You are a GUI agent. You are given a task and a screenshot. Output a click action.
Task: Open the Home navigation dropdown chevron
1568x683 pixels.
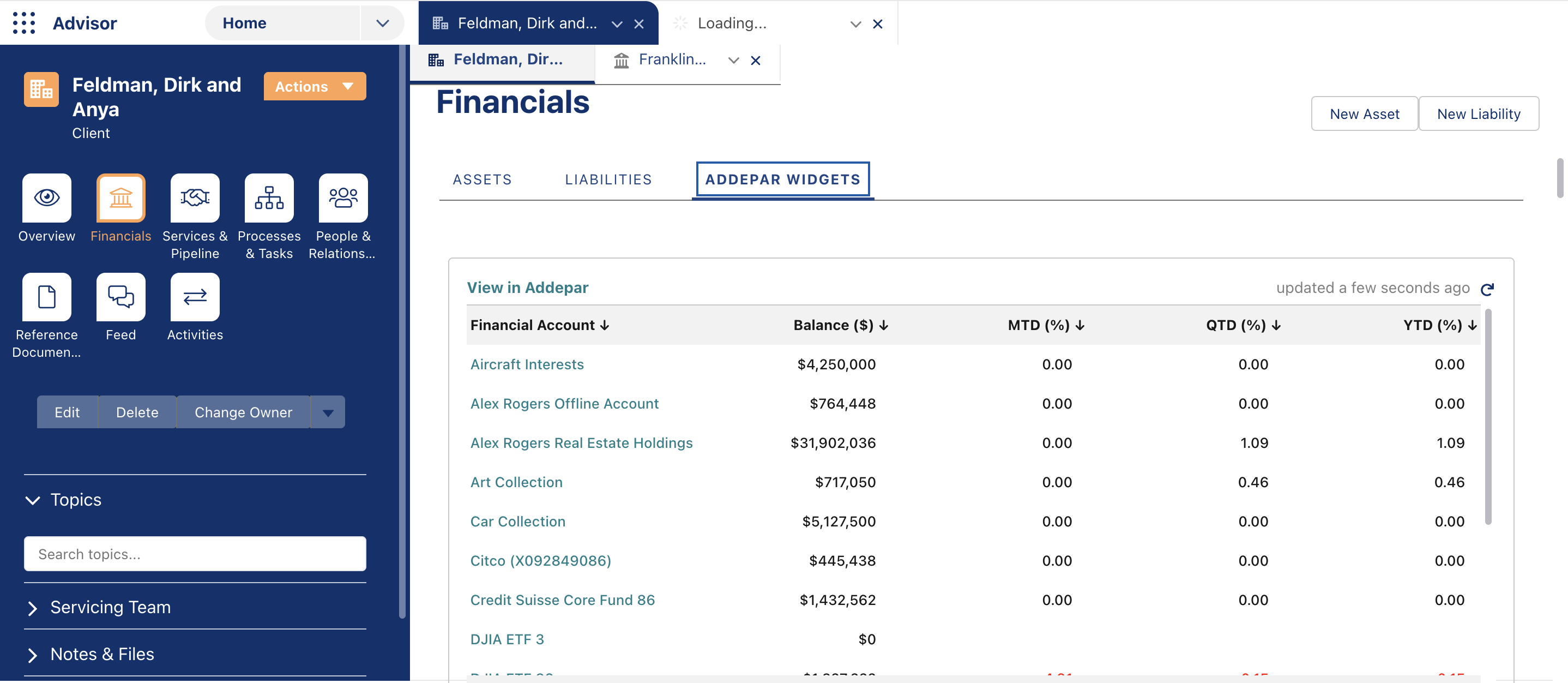click(382, 23)
